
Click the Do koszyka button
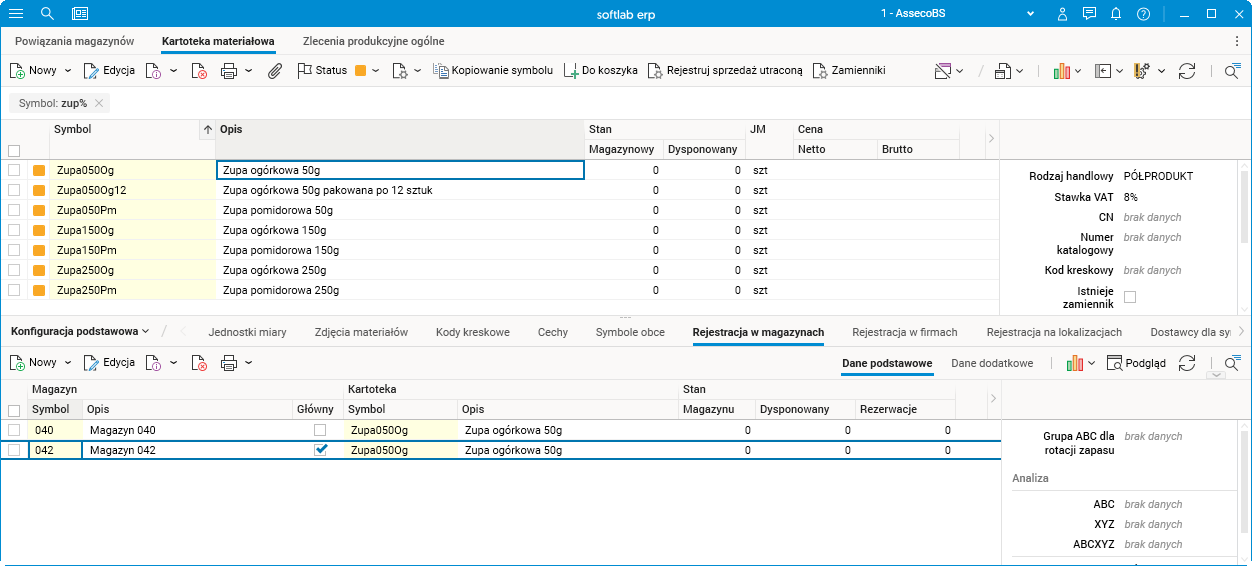(x=600, y=71)
